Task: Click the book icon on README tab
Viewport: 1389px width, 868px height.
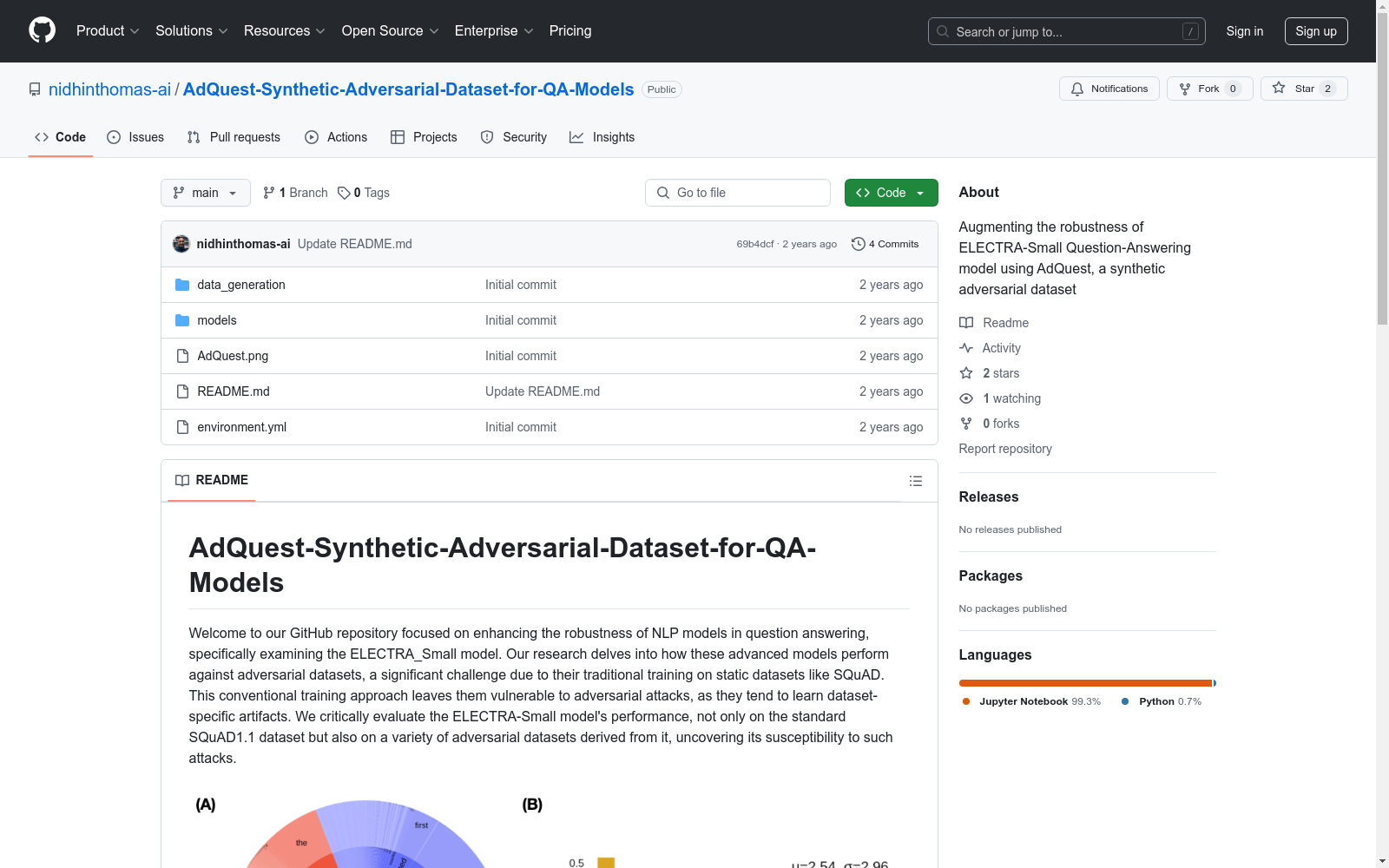Action: [x=182, y=480]
